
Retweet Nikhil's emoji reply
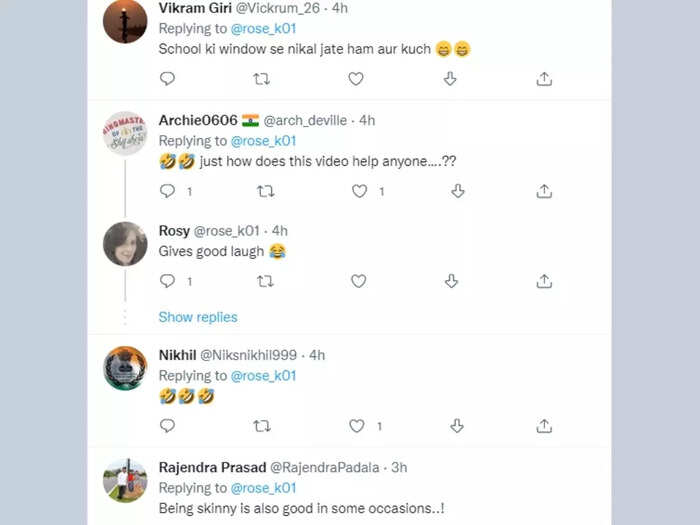pyautogui.click(x=262, y=426)
